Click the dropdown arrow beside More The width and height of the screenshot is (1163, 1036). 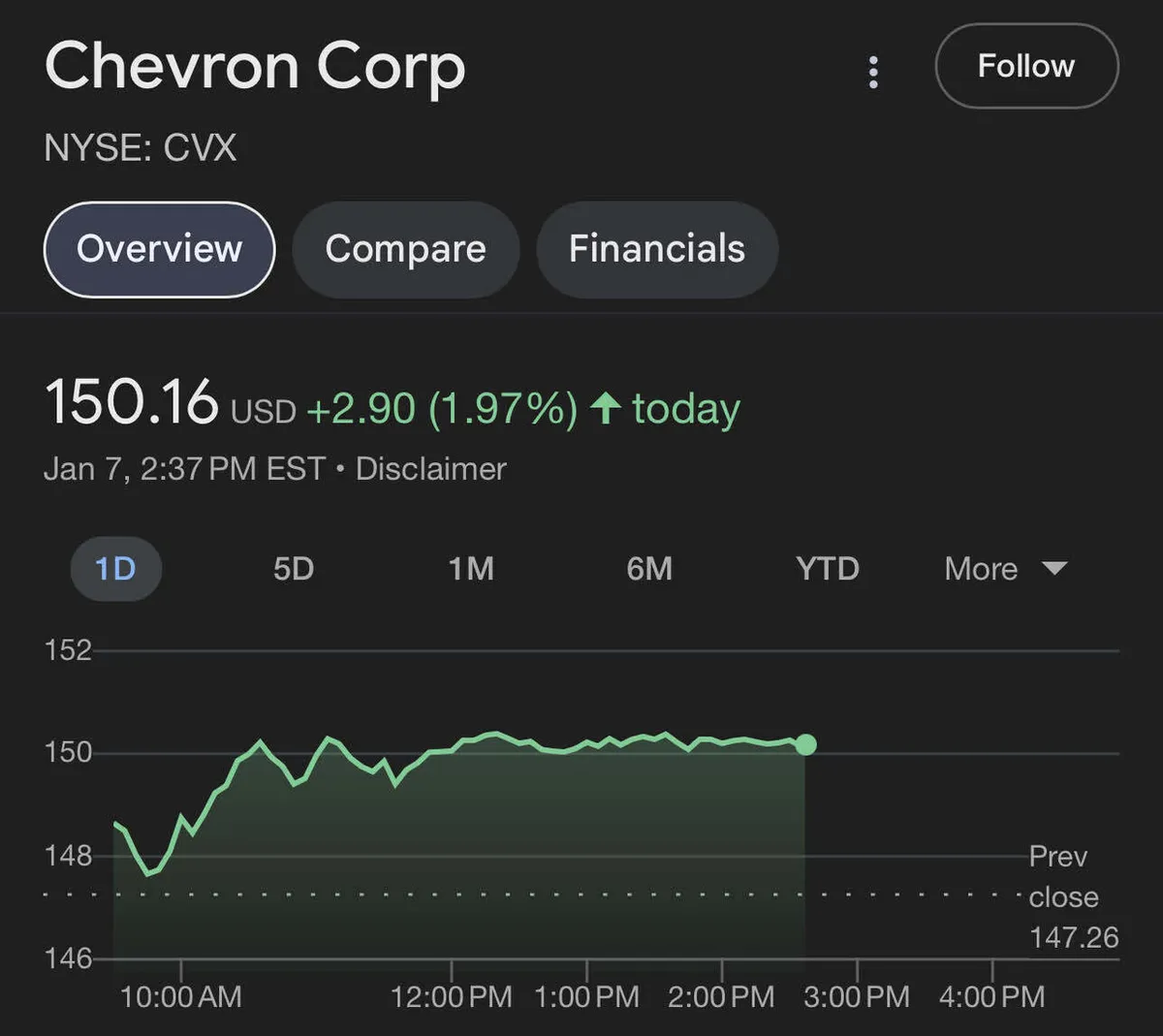[1054, 568]
